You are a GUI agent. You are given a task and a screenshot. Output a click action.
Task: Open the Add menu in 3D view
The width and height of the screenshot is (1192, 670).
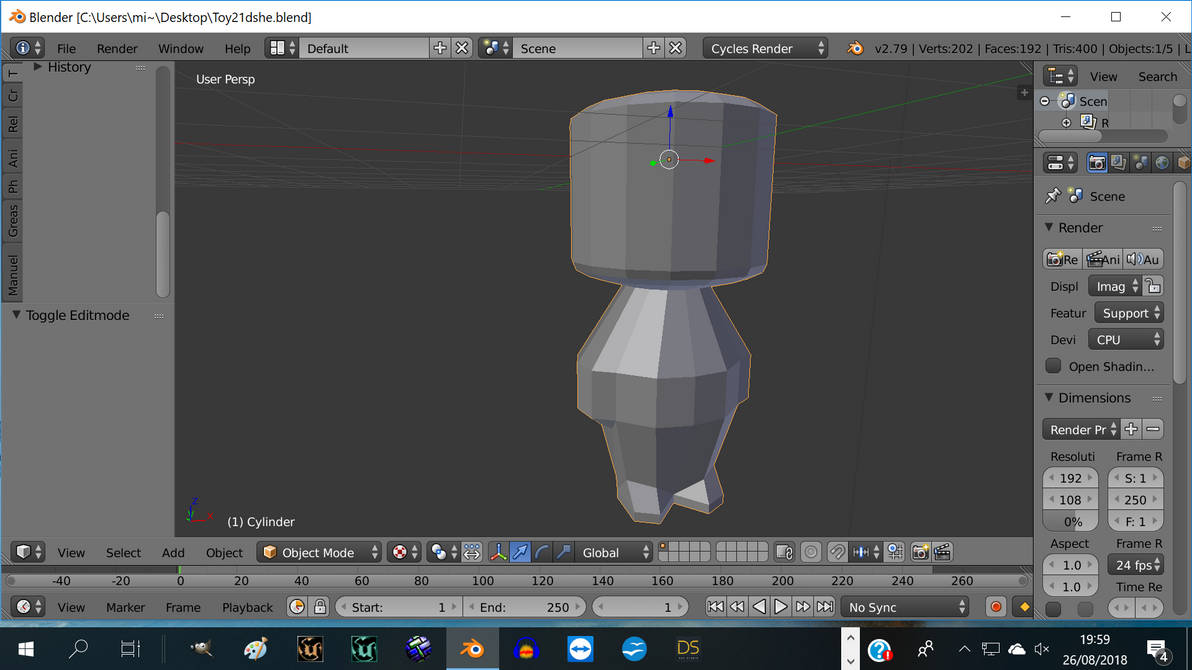click(173, 552)
